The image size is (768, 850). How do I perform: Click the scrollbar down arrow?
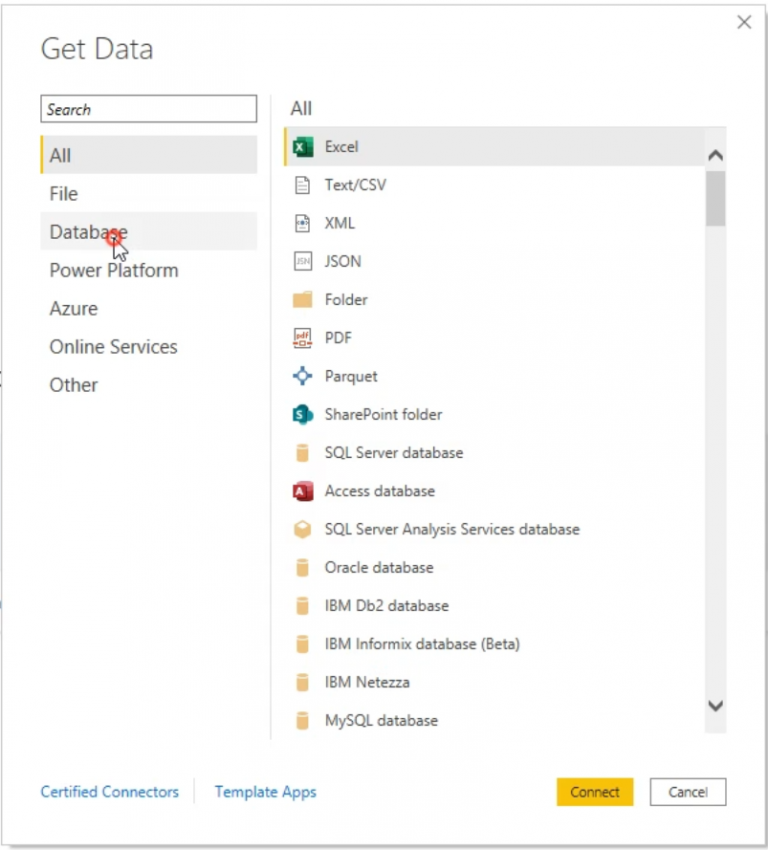coord(716,705)
